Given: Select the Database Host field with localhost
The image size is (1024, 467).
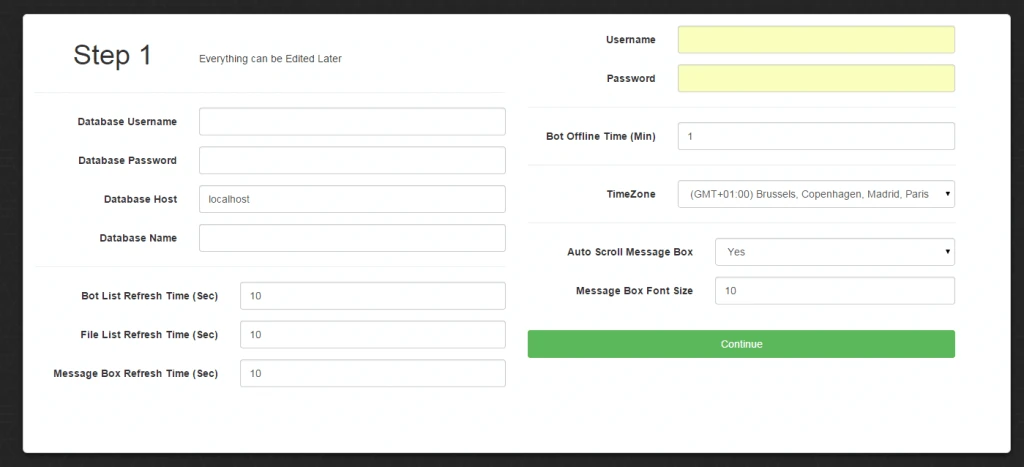Looking at the screenshot, I should tap(352, 199).
